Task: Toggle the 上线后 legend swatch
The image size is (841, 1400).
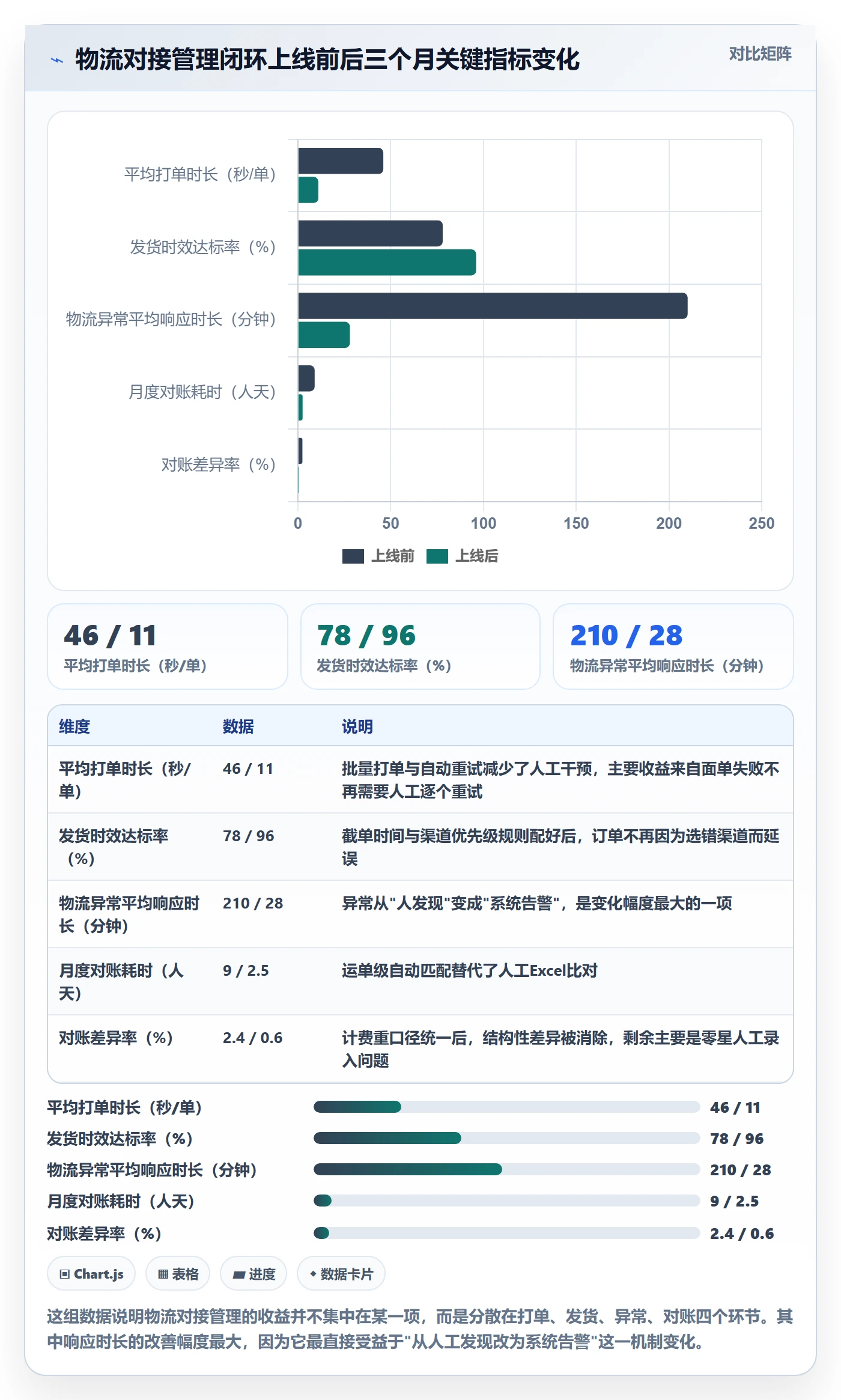Action: pos(437,556)
